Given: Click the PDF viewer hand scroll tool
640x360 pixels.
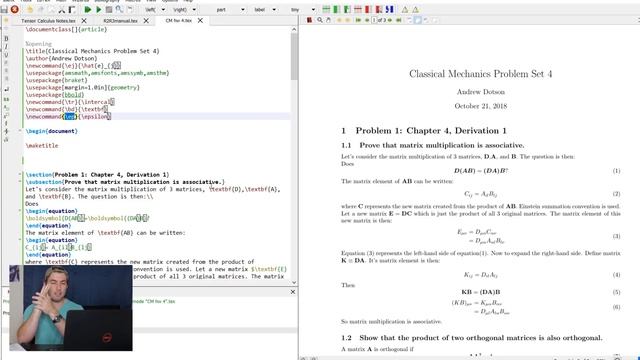Looking at the screenshot, I should (328, 20).
